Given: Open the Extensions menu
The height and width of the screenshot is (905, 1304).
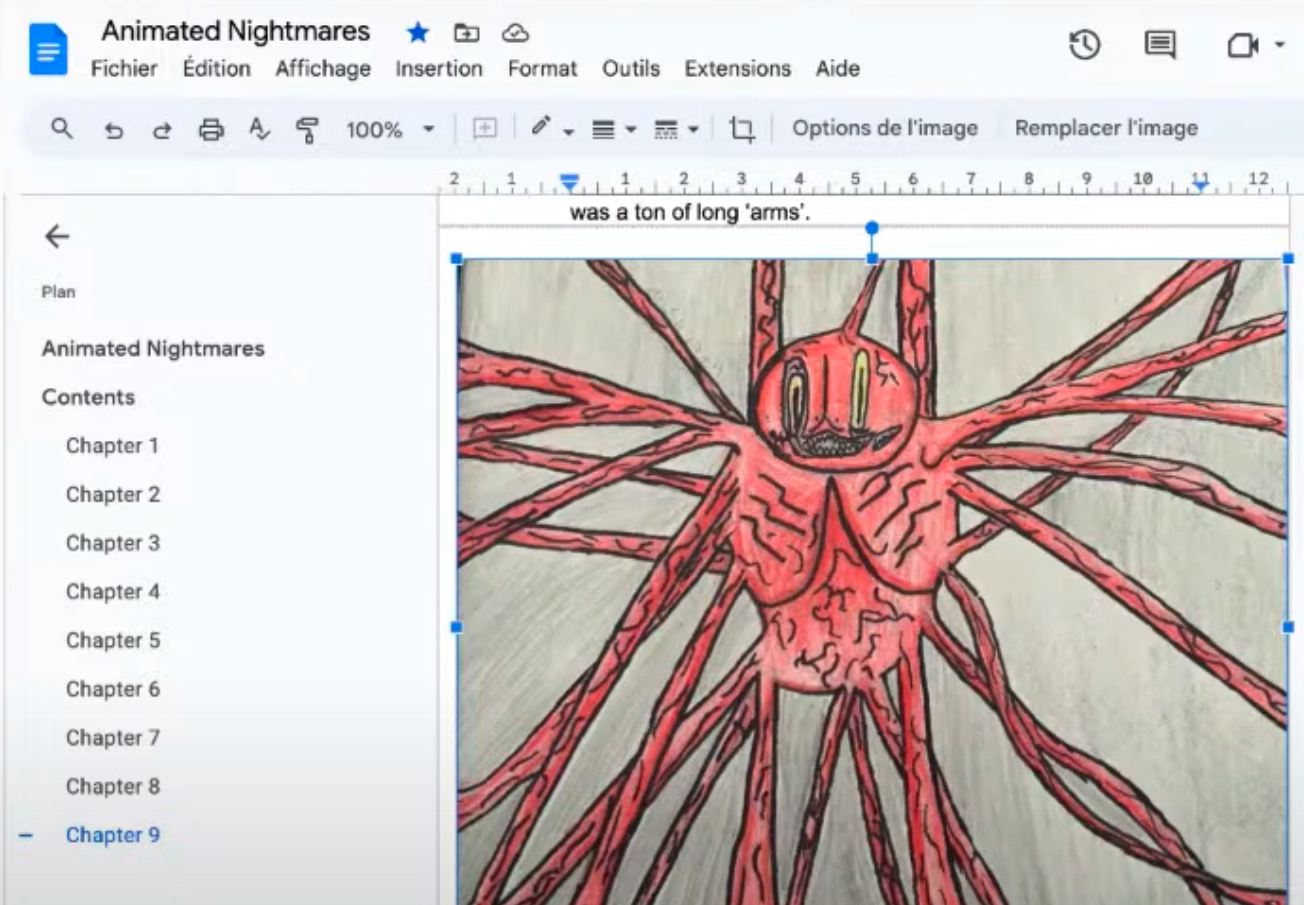Looking at the screenshot, I should pyautogui.click(x=737, y=69).
